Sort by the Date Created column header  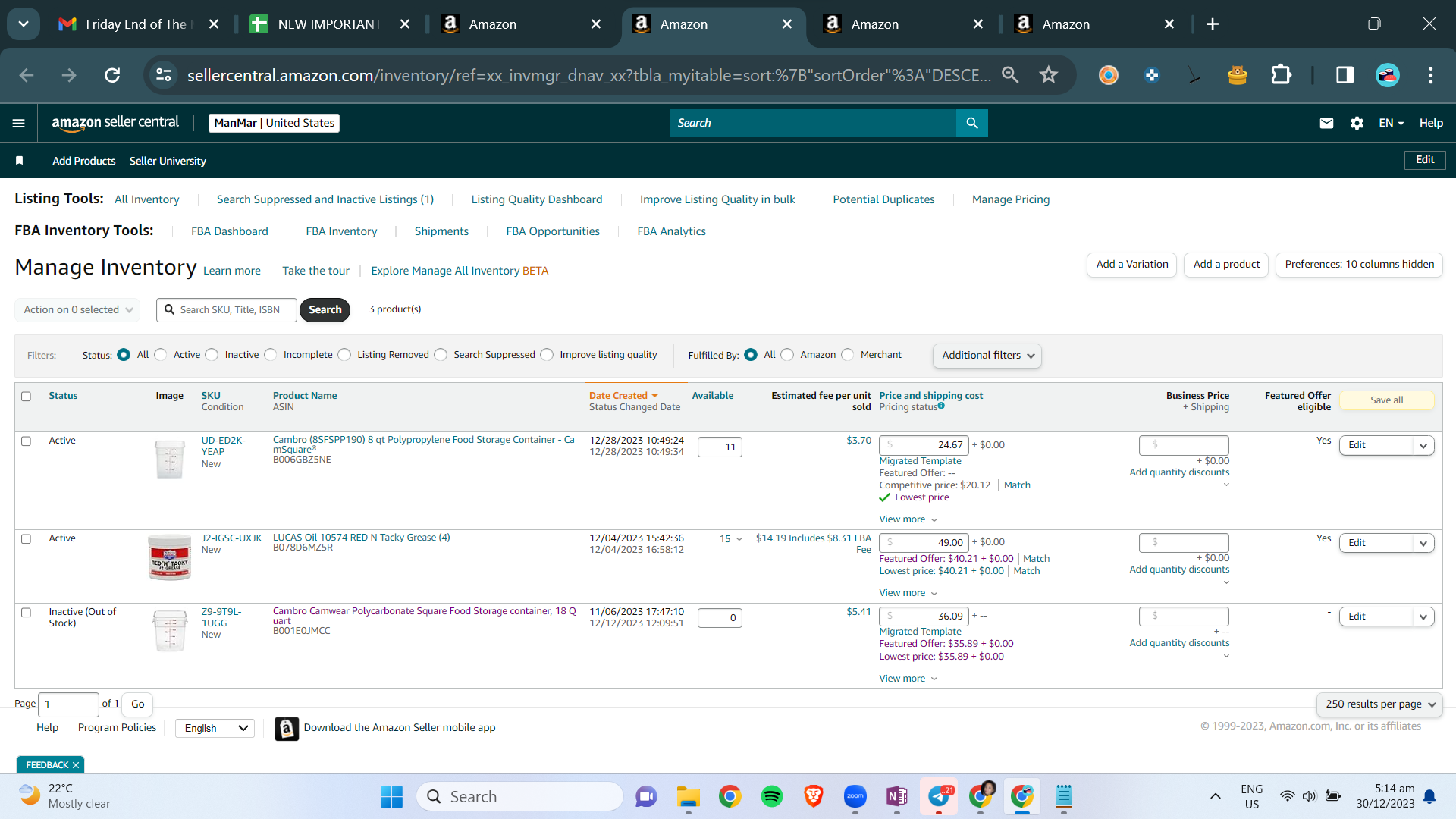click(623, 396)
